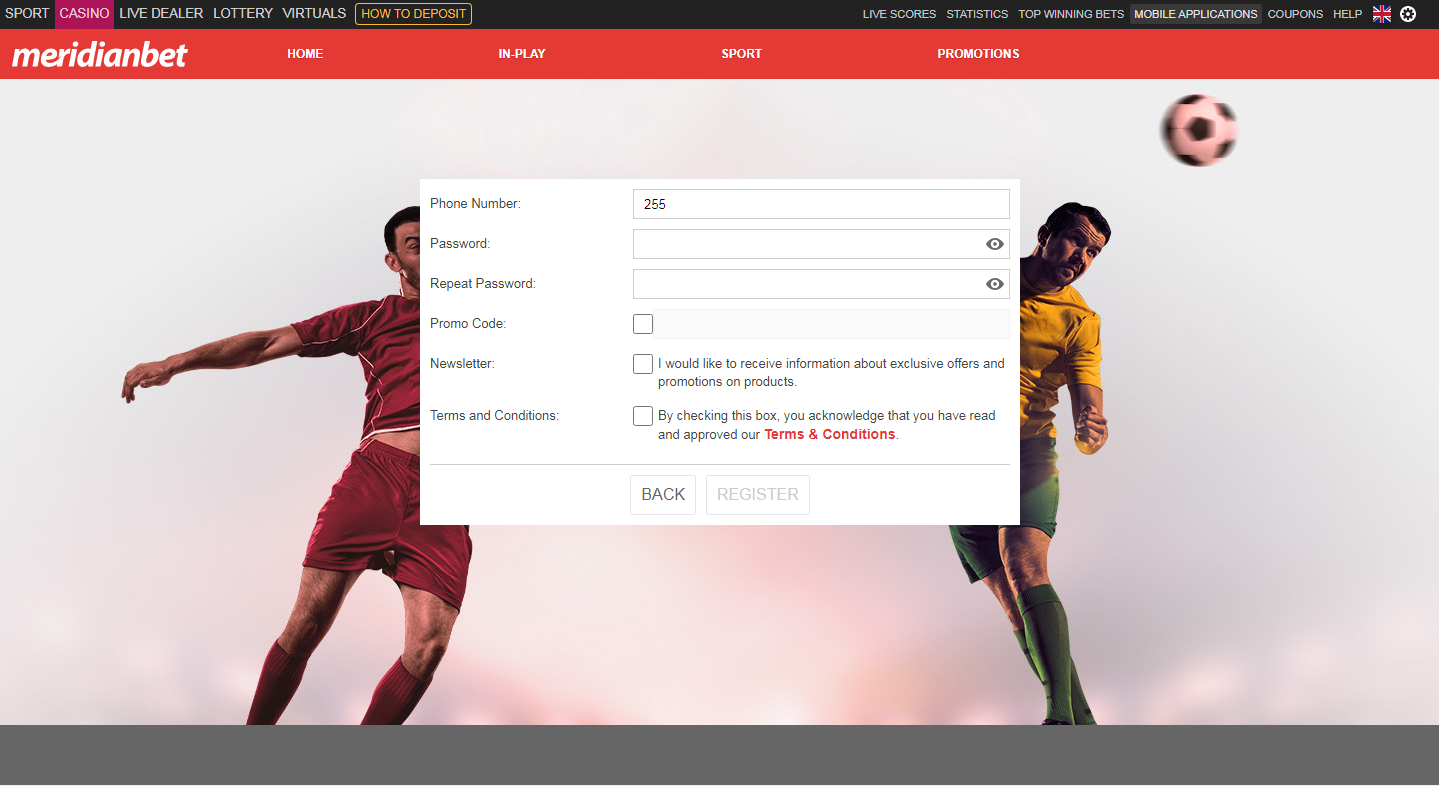Image resolution: width=1439 pixels, height=786 pixels.
Task: Go to IN-PLAY in navigation bar
Action: point(522,54)
